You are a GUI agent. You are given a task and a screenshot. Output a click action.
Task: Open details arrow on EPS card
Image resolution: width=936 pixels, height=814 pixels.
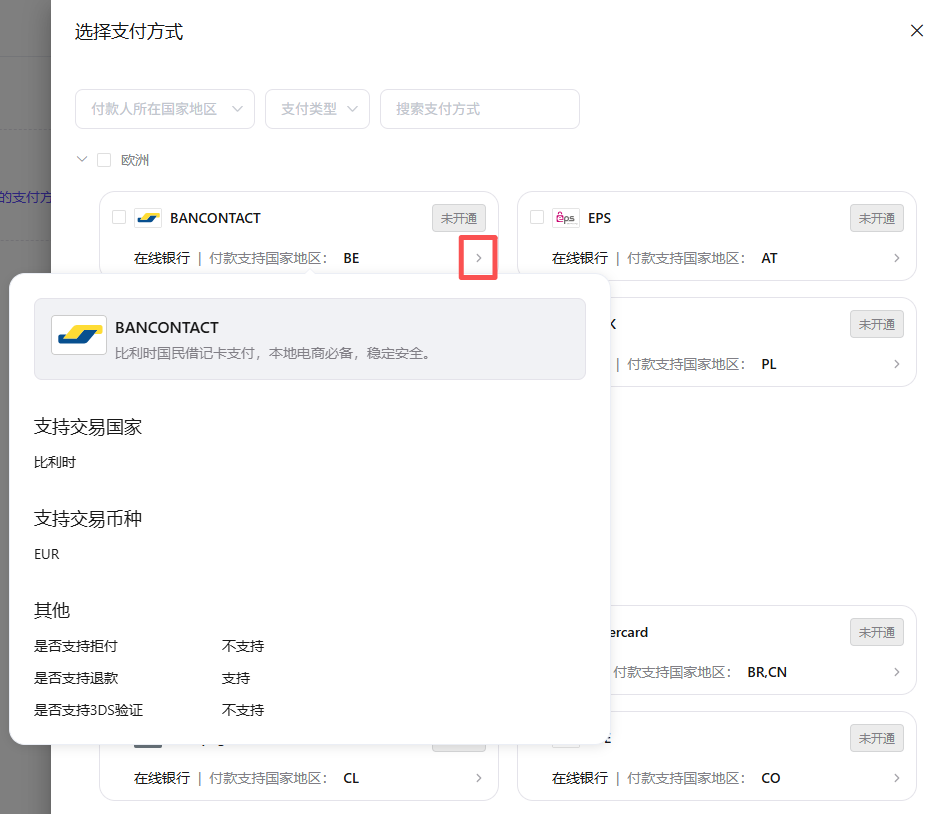coord(897,258)
